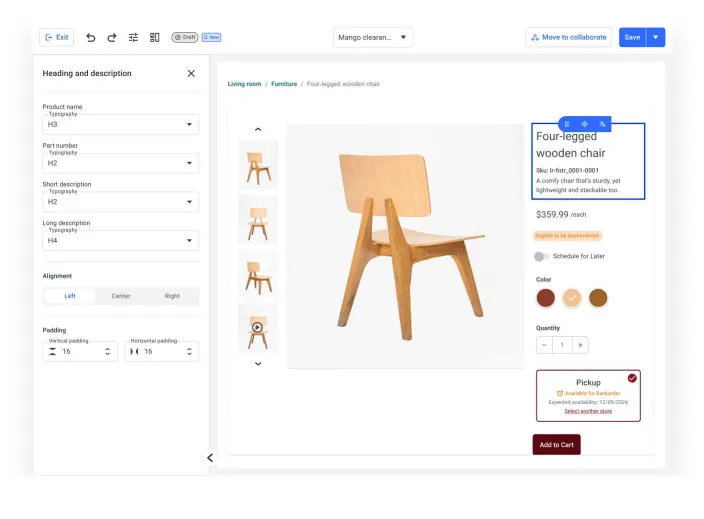Undo the last change
This screenshot has width=704, height=519.
pos(91,37)
